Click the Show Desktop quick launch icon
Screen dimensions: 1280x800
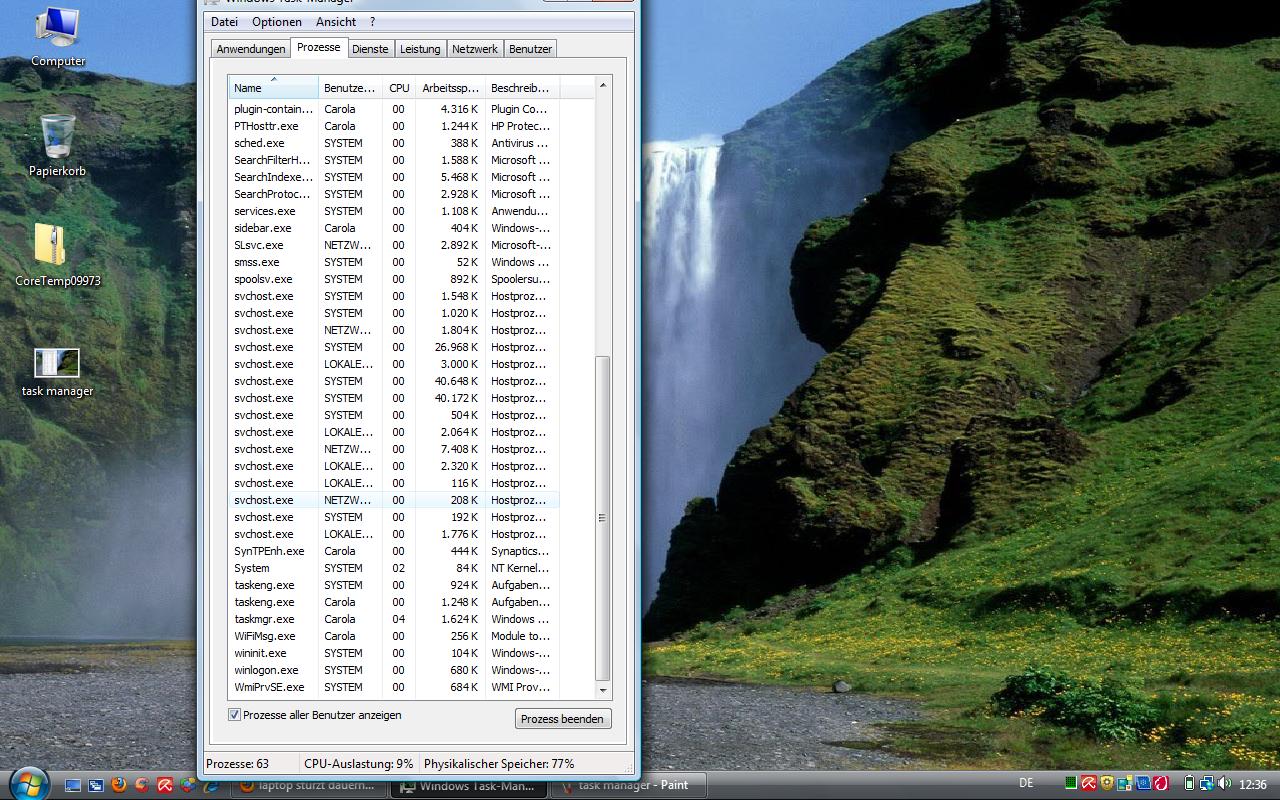tap(73, 785)
